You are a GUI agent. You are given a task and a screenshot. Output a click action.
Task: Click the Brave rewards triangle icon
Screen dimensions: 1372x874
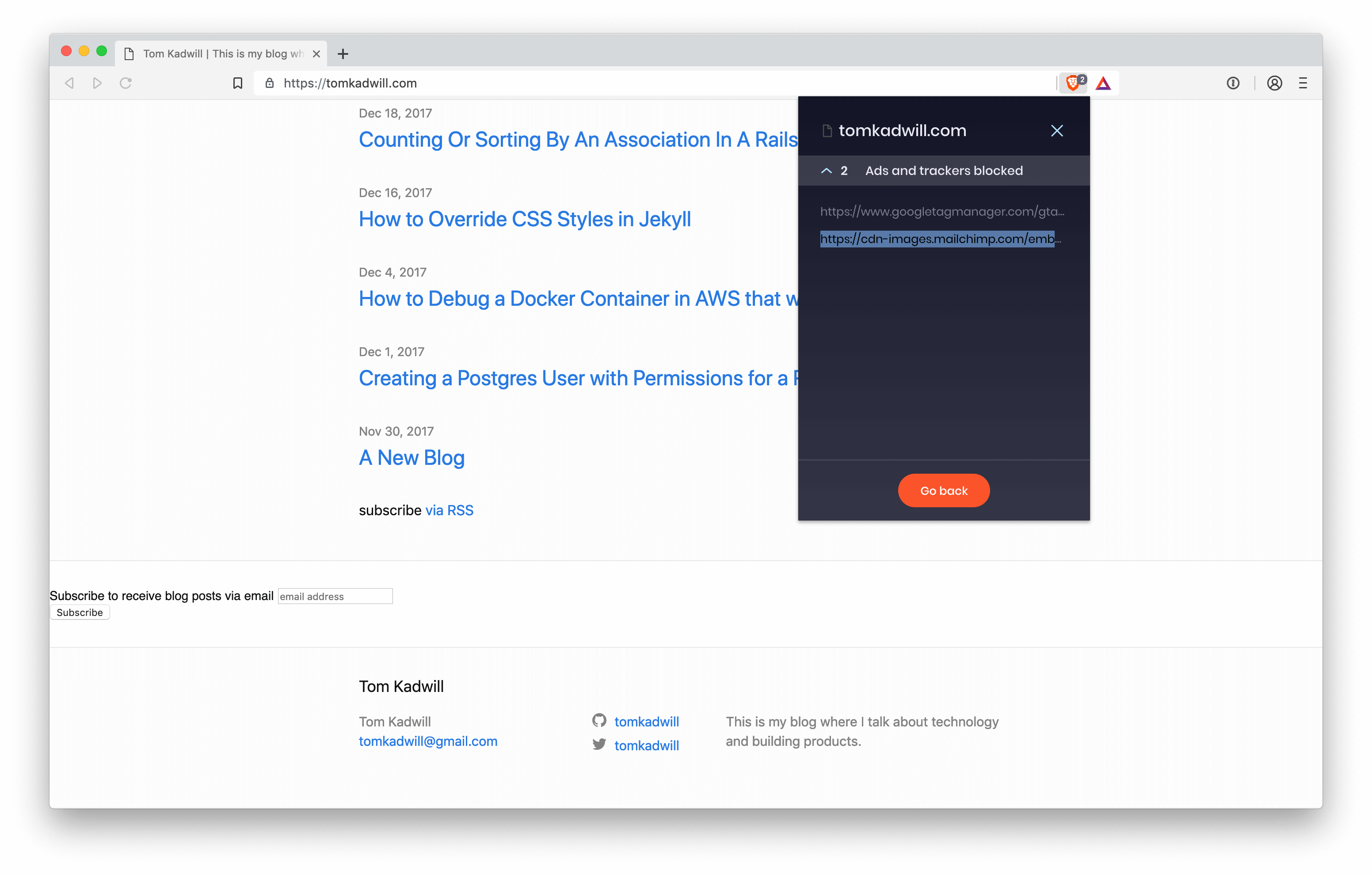pos(1104,83)
